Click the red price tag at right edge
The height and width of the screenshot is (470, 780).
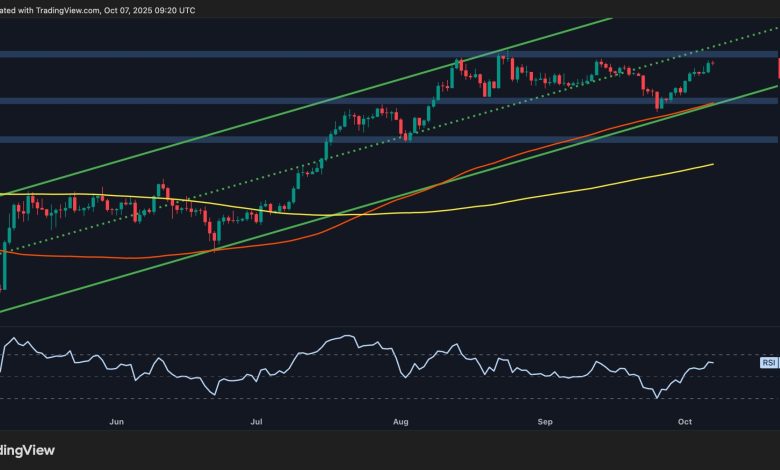777,67
